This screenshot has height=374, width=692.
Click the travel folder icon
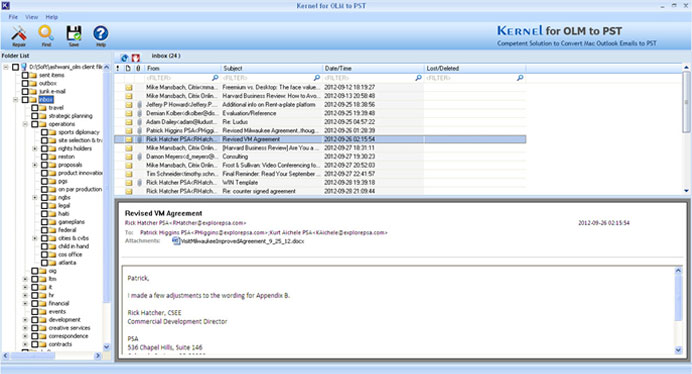point(44,108)
